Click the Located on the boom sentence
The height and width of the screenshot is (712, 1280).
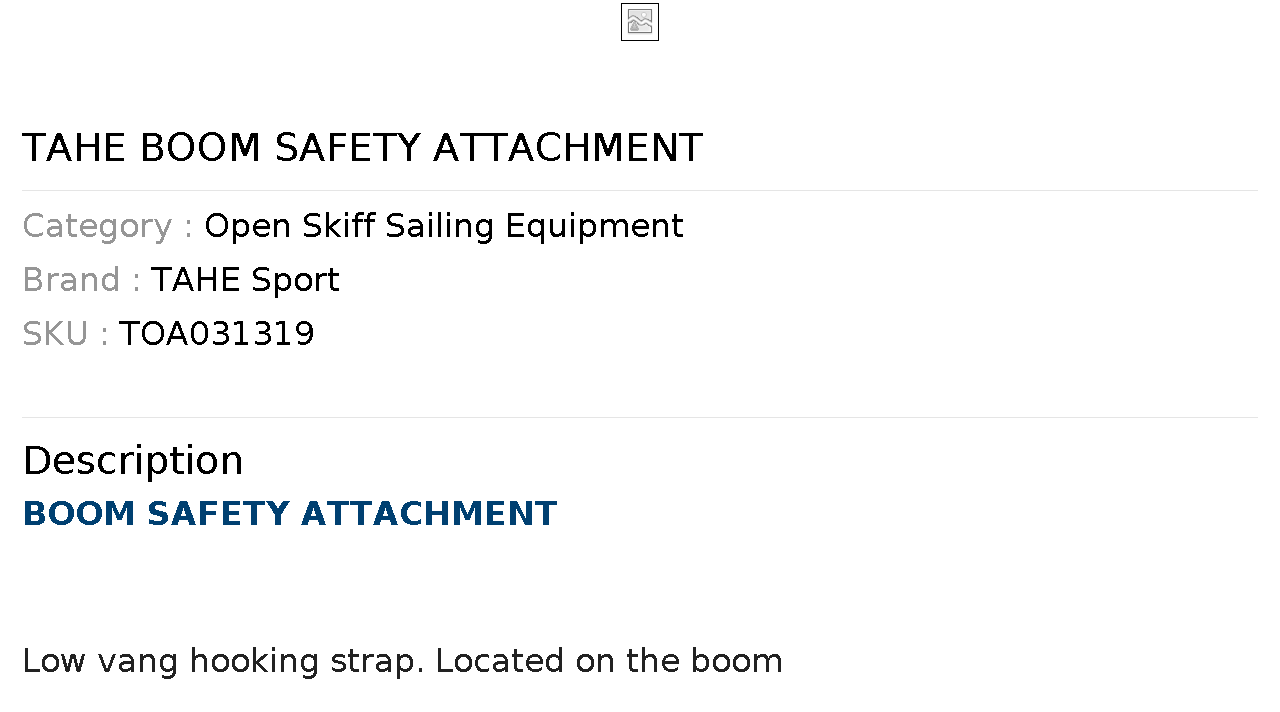(609, 661)
